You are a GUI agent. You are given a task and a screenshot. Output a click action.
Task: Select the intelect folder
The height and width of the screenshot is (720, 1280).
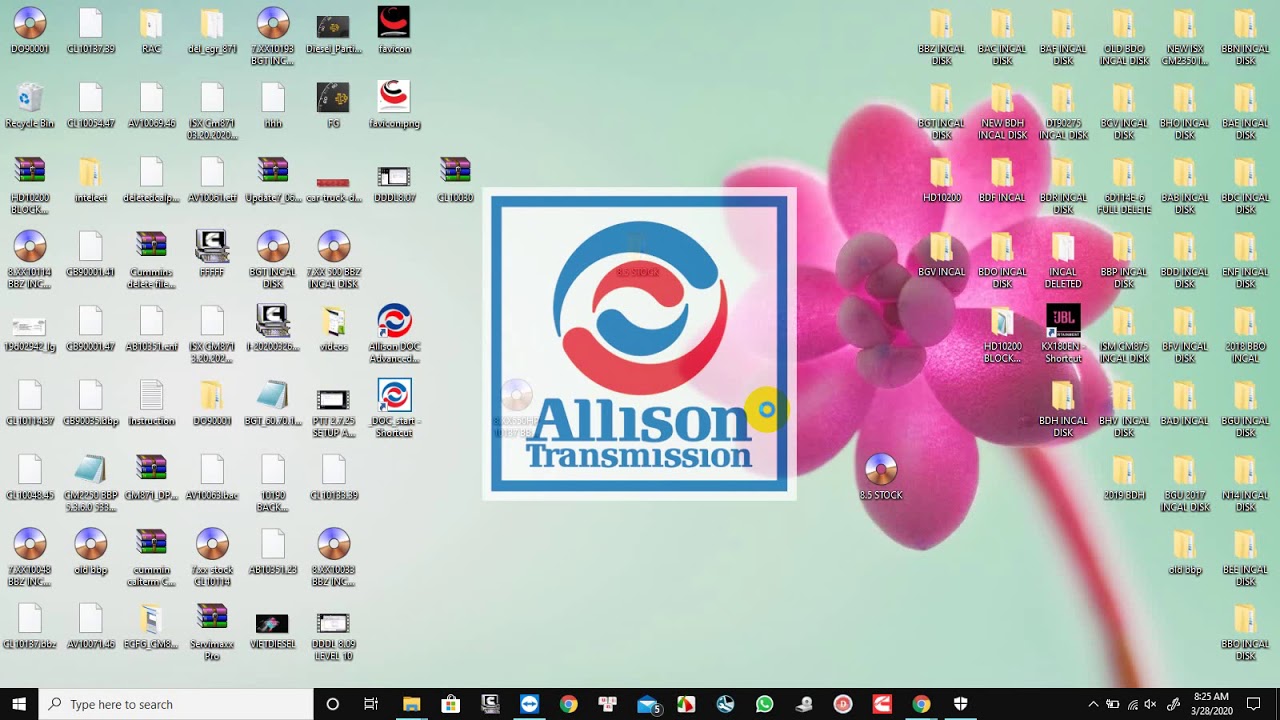point(90,180)
